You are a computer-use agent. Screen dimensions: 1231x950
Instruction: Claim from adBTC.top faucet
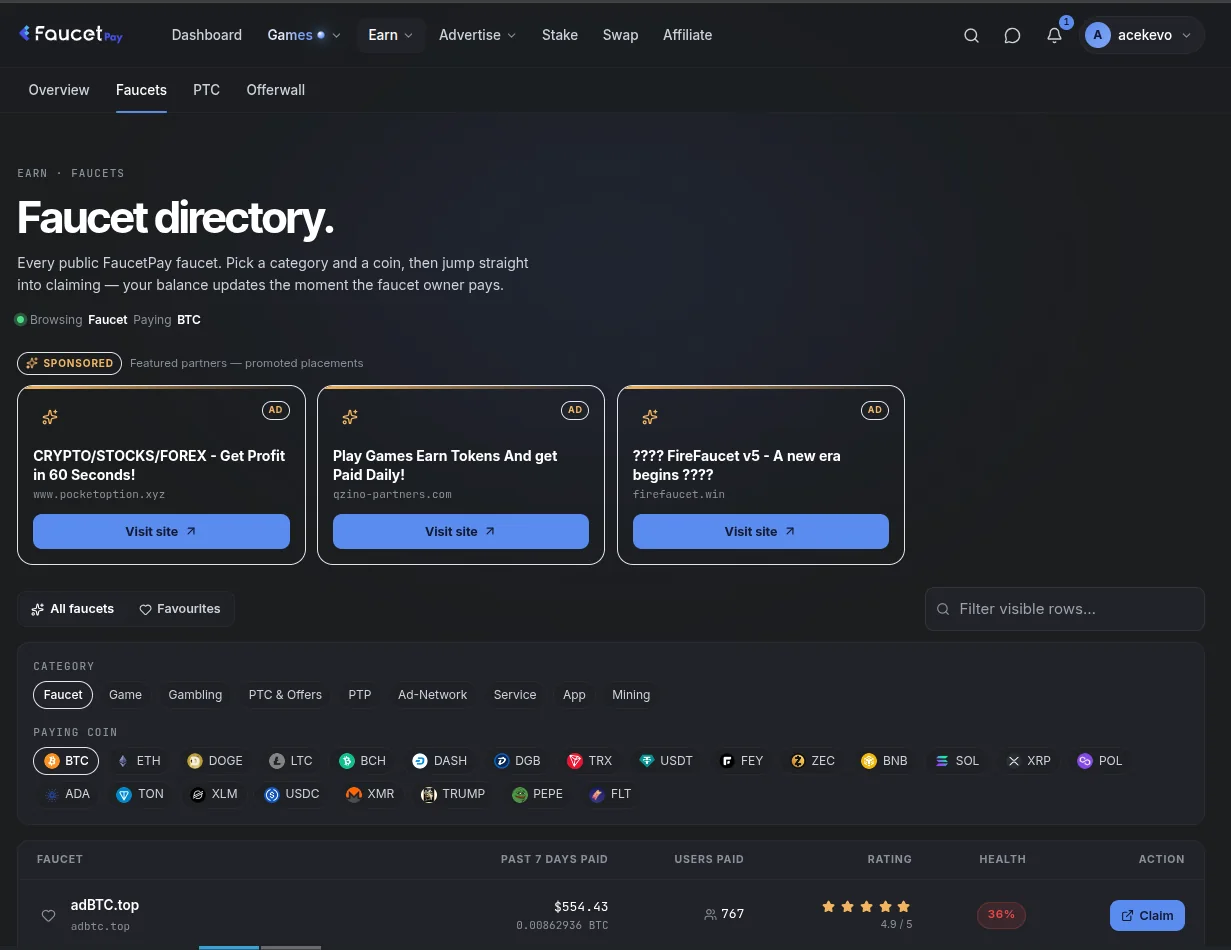click(1147, 915)
